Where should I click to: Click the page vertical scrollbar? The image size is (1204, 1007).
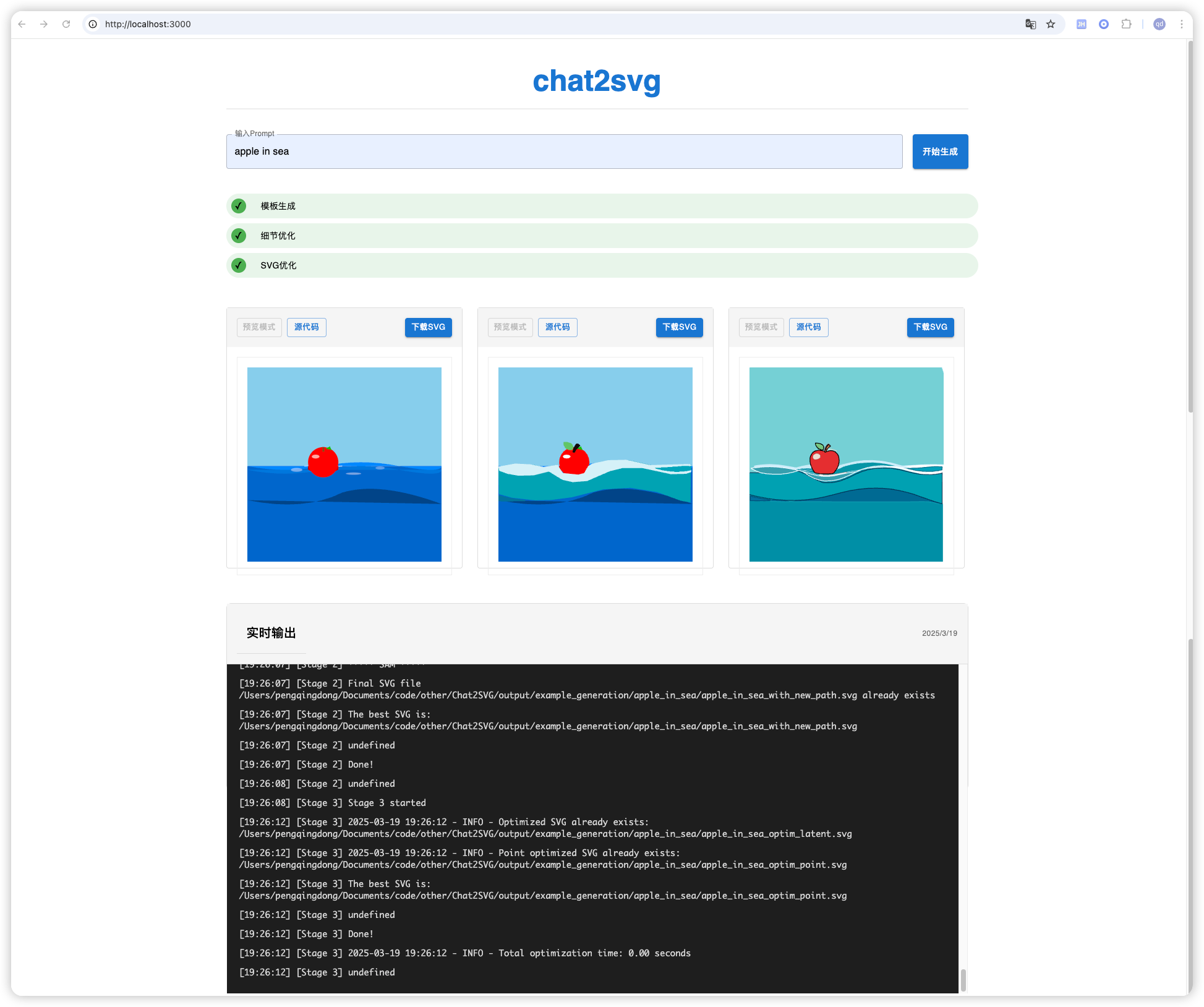pyautogui.click(x=1190, y=228)
